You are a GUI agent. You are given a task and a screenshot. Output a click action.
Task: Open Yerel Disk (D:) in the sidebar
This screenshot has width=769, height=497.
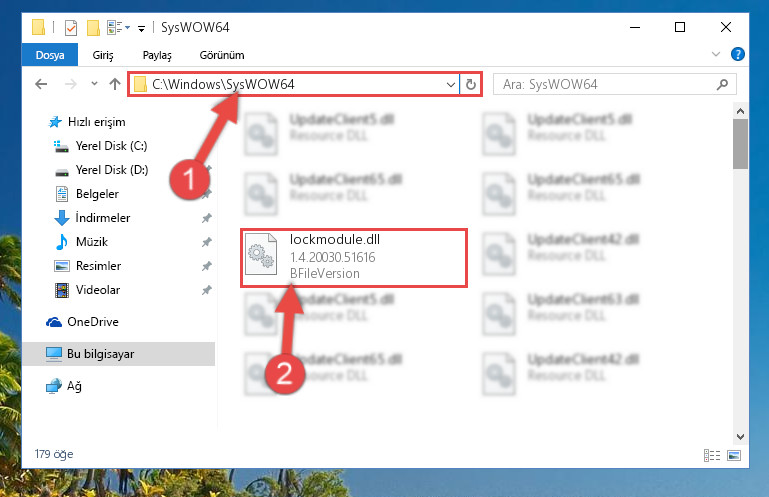[x=111, y=170]
